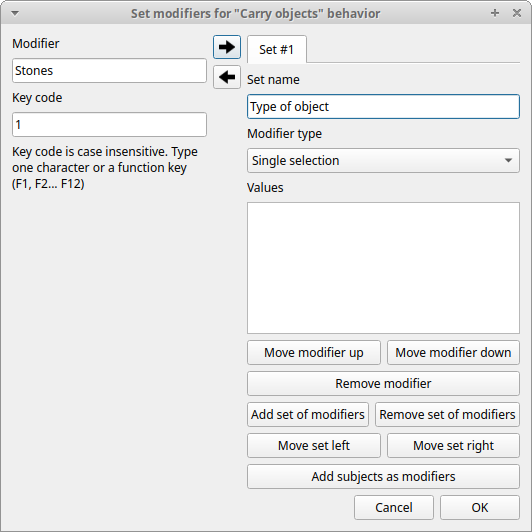Add subjects as modifiers
Image resolution: width=532 pixels, height=532 pixels.
(x=383, y=476)
